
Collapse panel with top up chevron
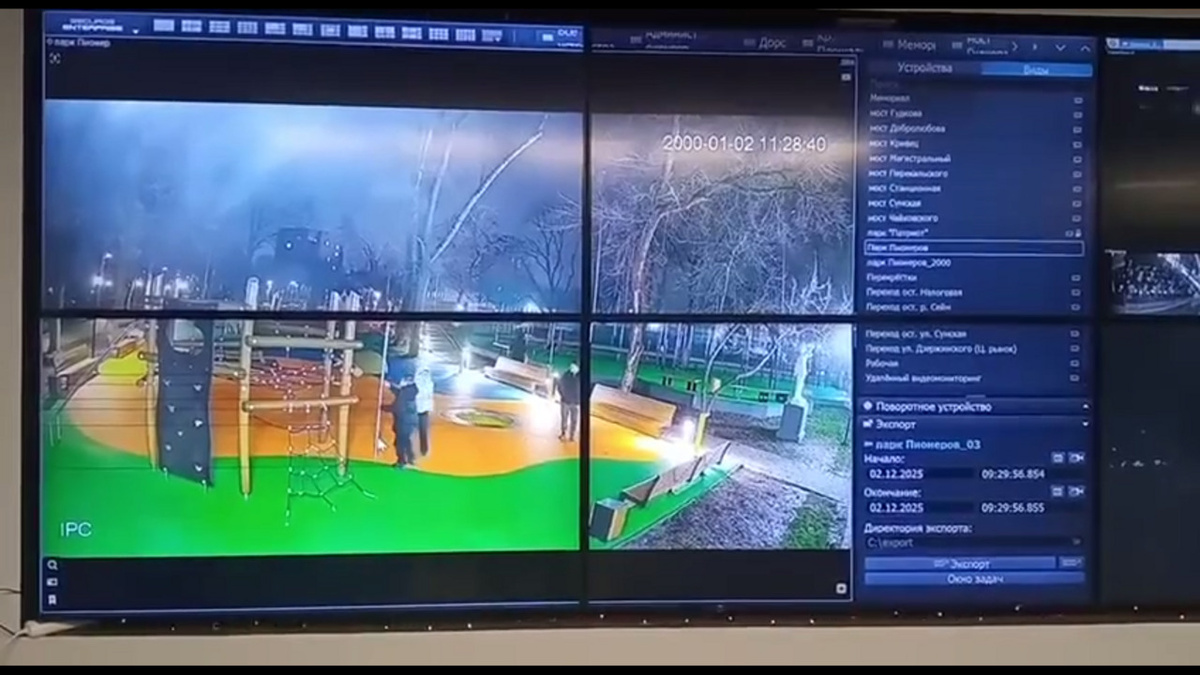pyautogui.click(x=1085, y=47)
